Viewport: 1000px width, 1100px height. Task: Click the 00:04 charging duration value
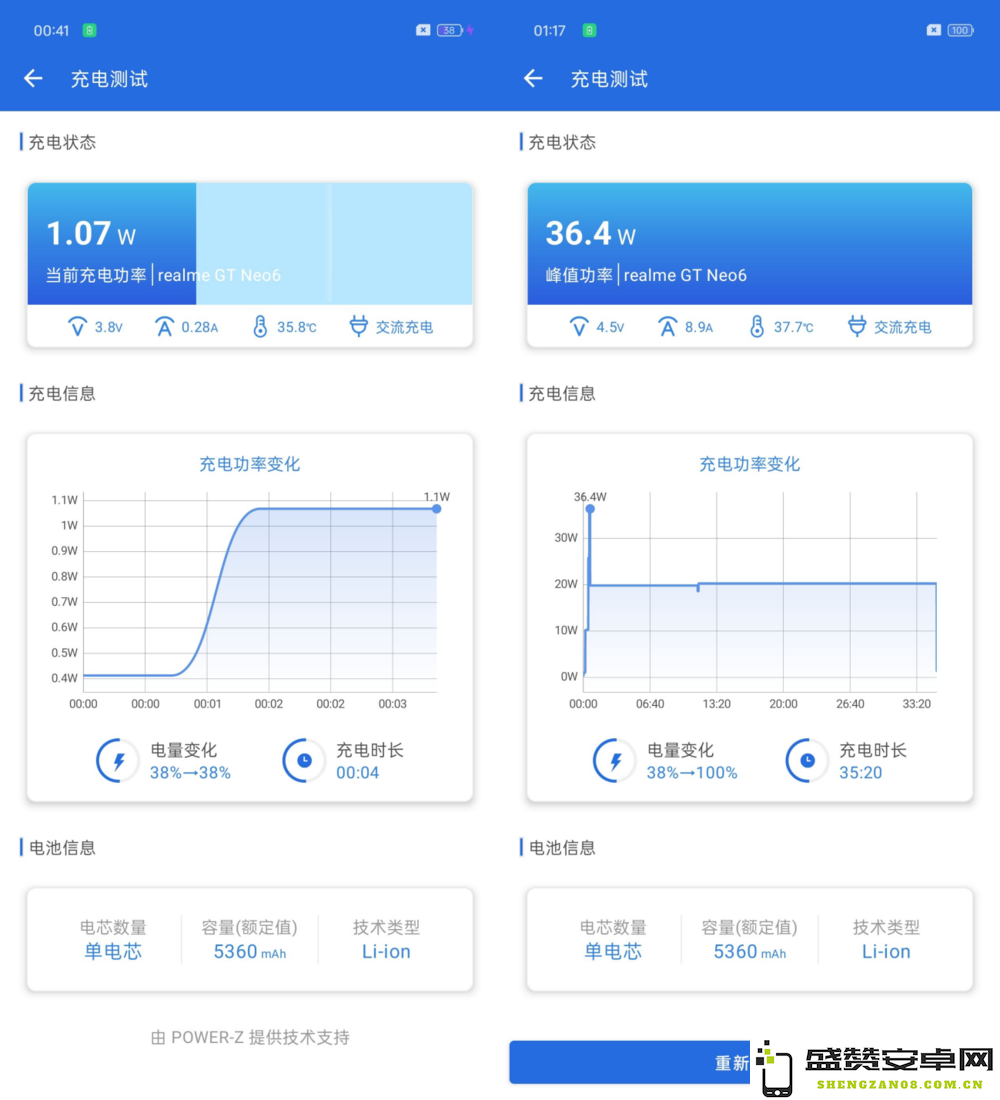click(357, 772)
